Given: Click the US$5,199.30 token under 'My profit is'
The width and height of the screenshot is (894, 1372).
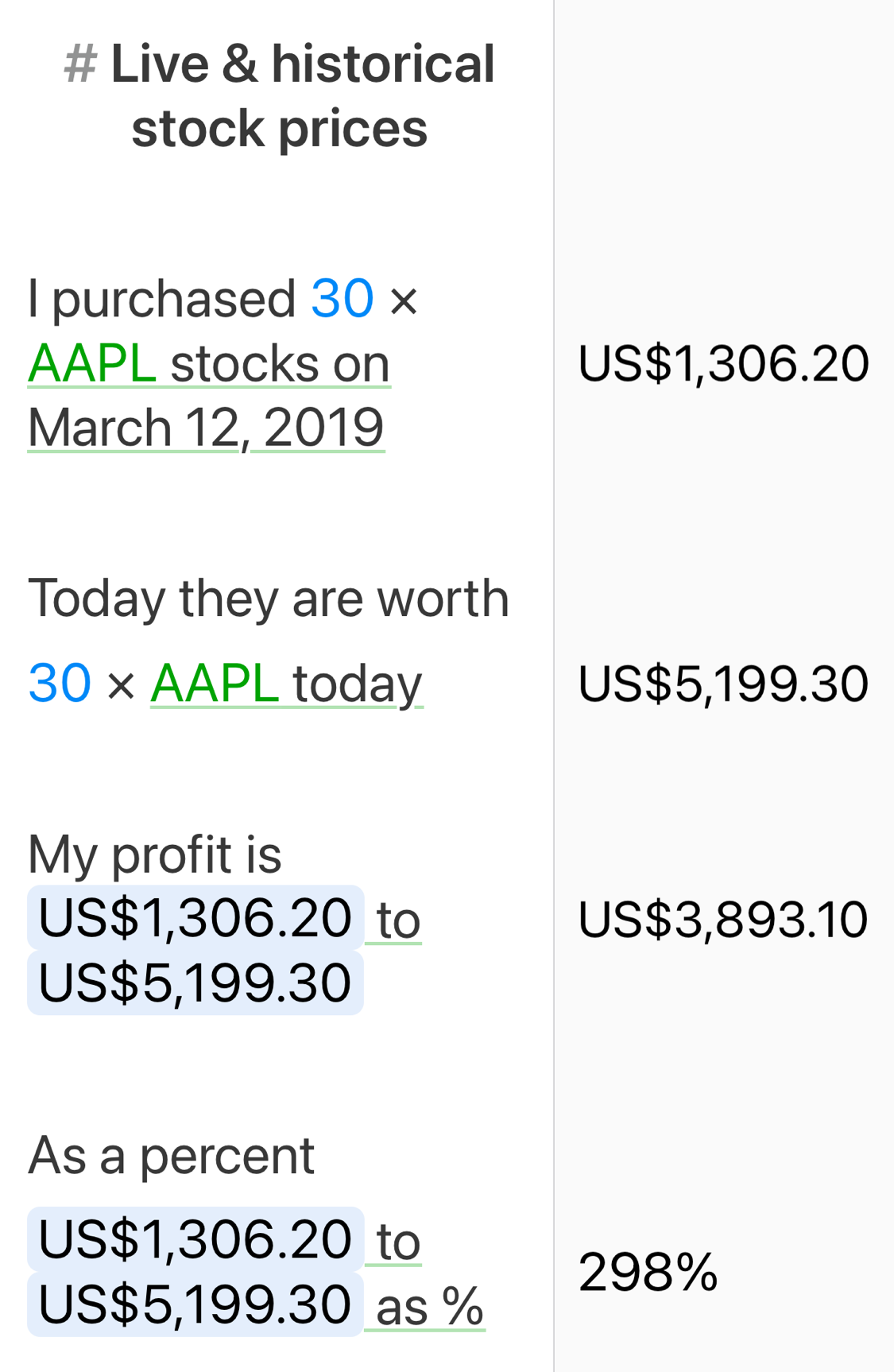Looking at the screenshot, I should point(195,982).
